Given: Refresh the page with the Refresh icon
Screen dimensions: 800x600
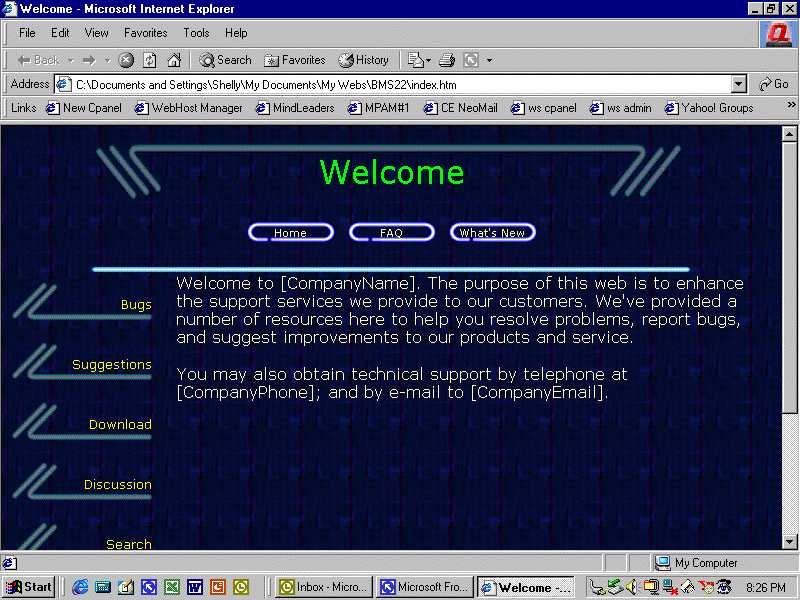Looking at the screenshot, I should 149,61.
